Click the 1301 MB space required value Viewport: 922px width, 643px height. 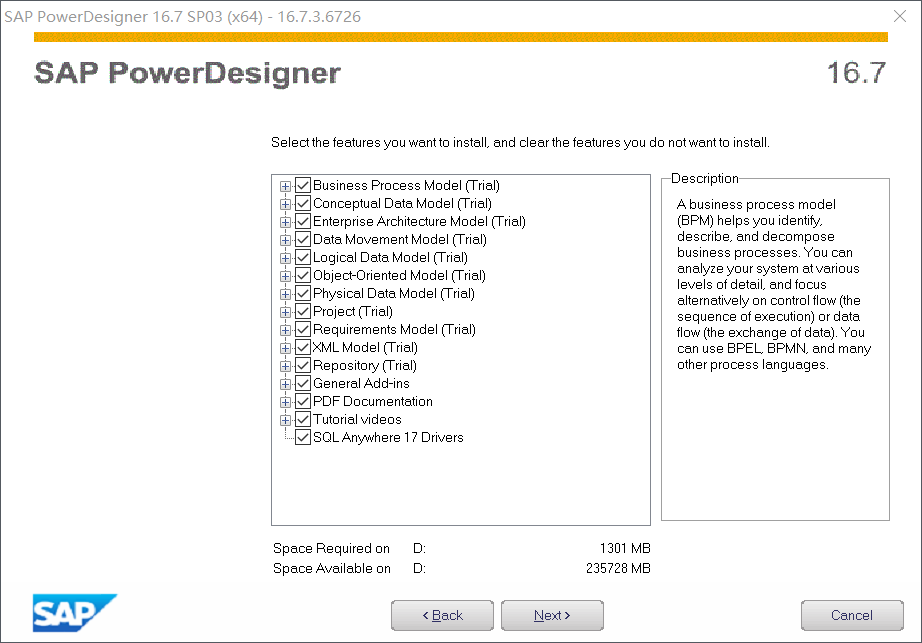(x=625, y=548)
